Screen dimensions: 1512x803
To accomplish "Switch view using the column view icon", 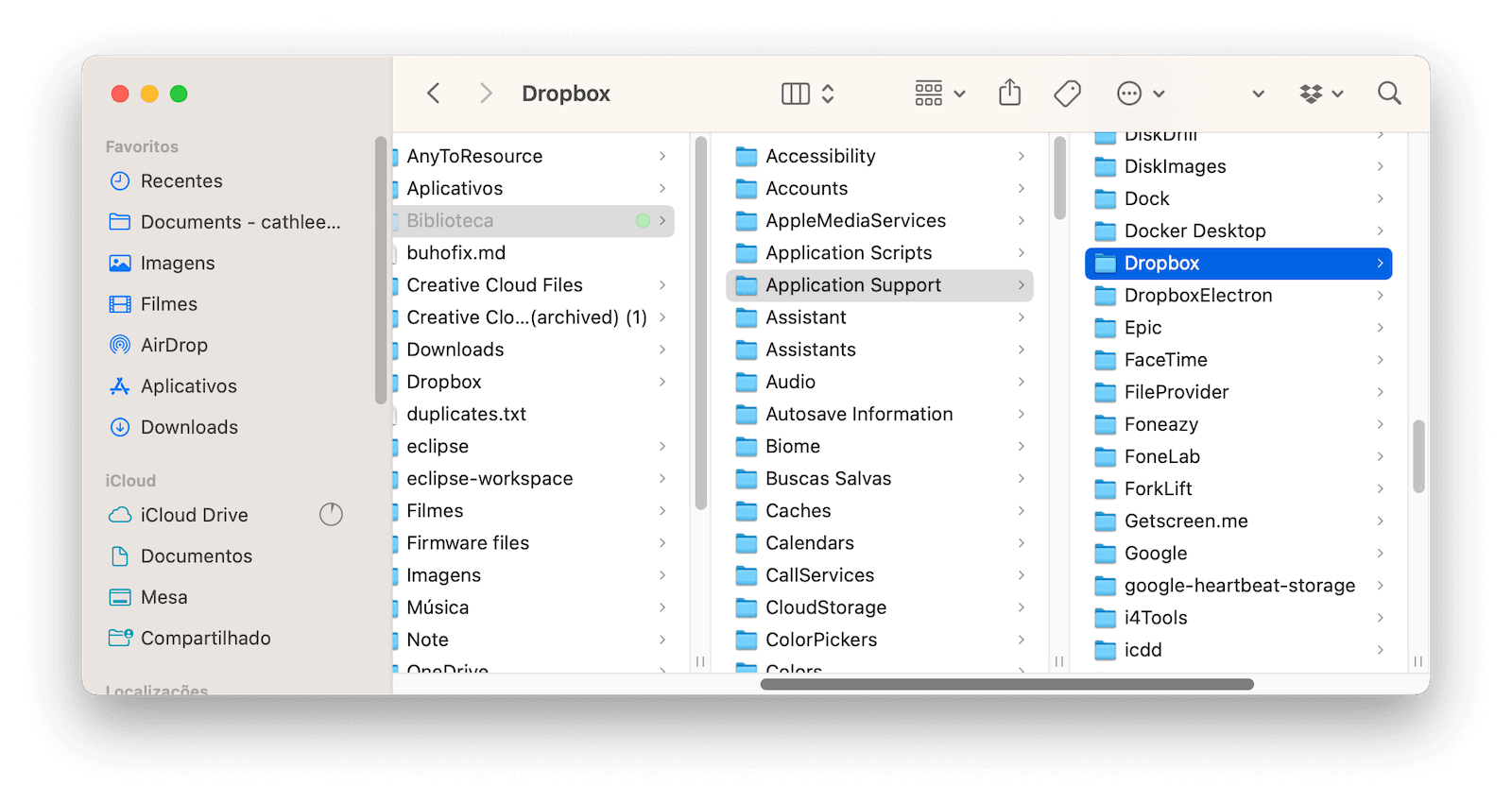I will coord(796,94).
